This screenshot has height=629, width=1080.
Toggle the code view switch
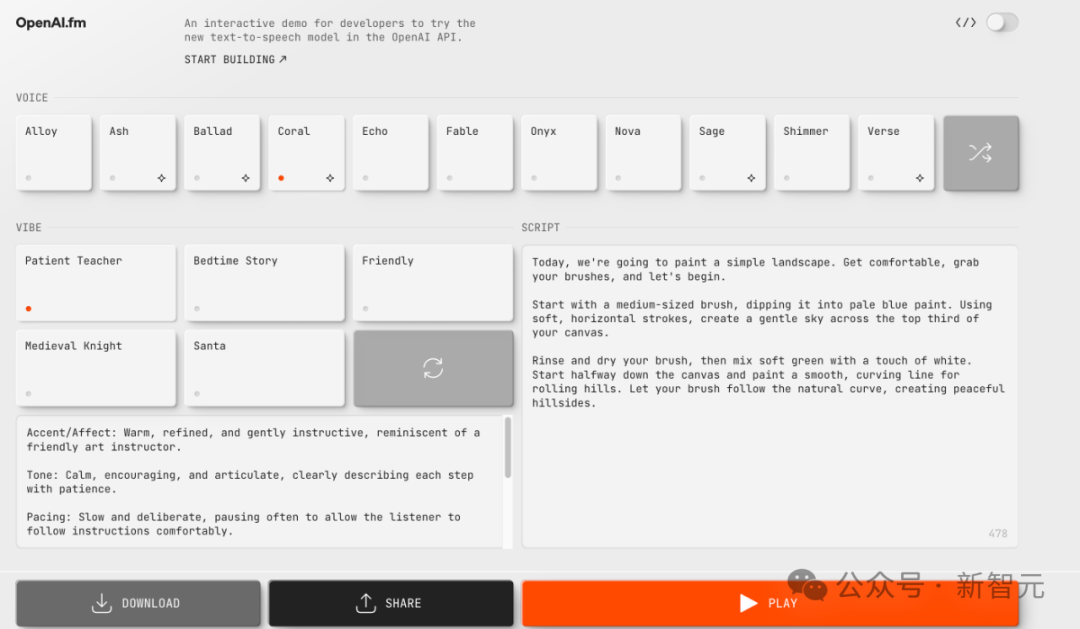coord(1001,23)
